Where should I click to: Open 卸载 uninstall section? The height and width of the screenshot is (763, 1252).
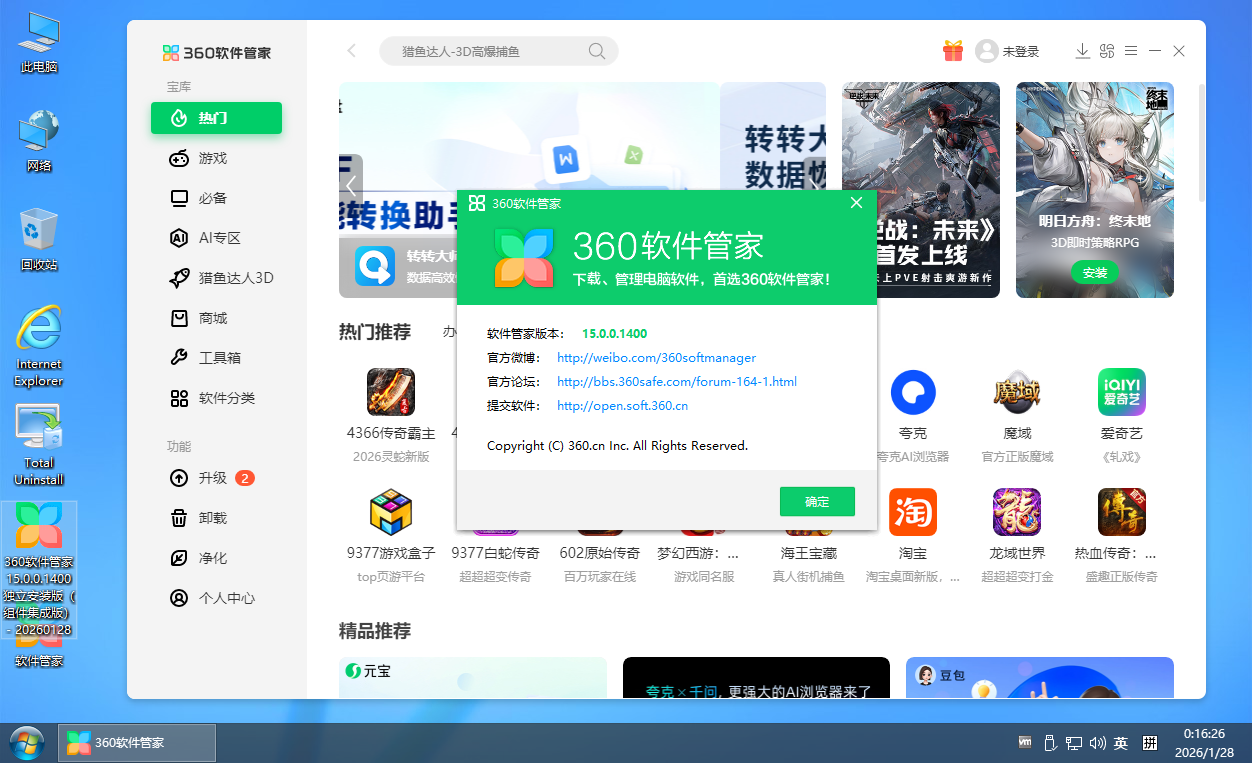click(x=212, y=518)
